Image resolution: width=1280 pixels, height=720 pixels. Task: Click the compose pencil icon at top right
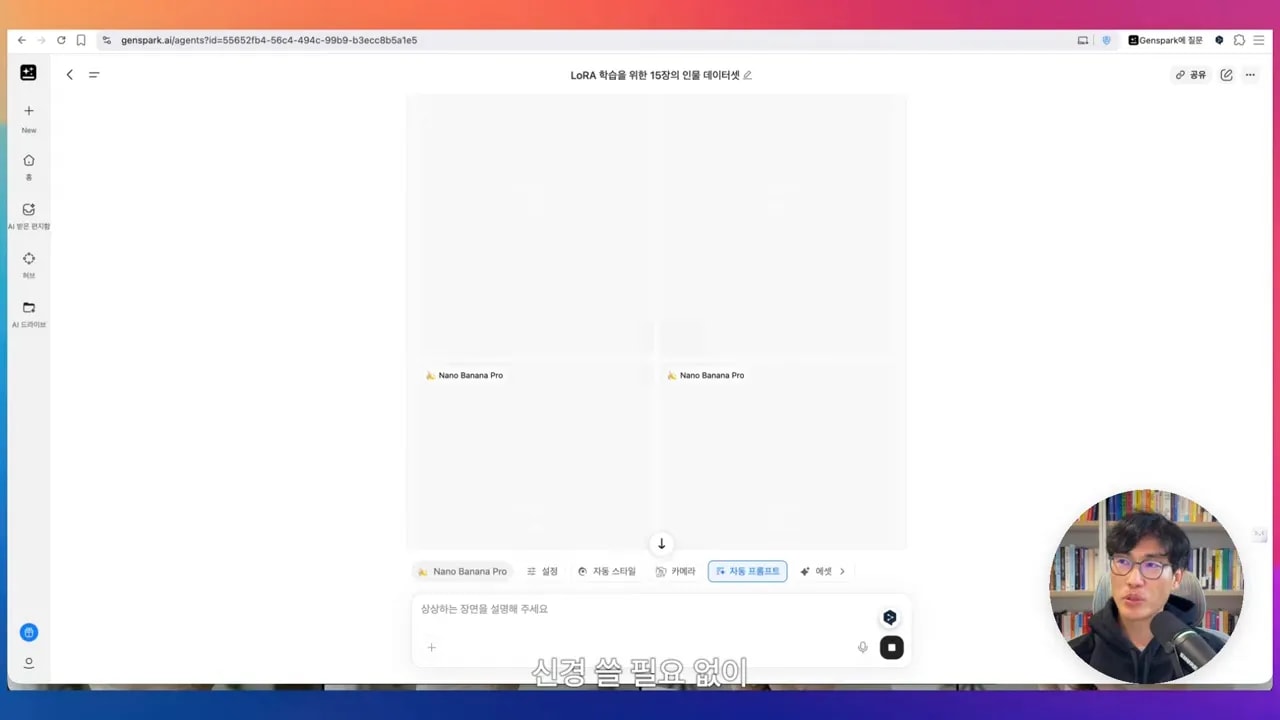click(1226, 74)
